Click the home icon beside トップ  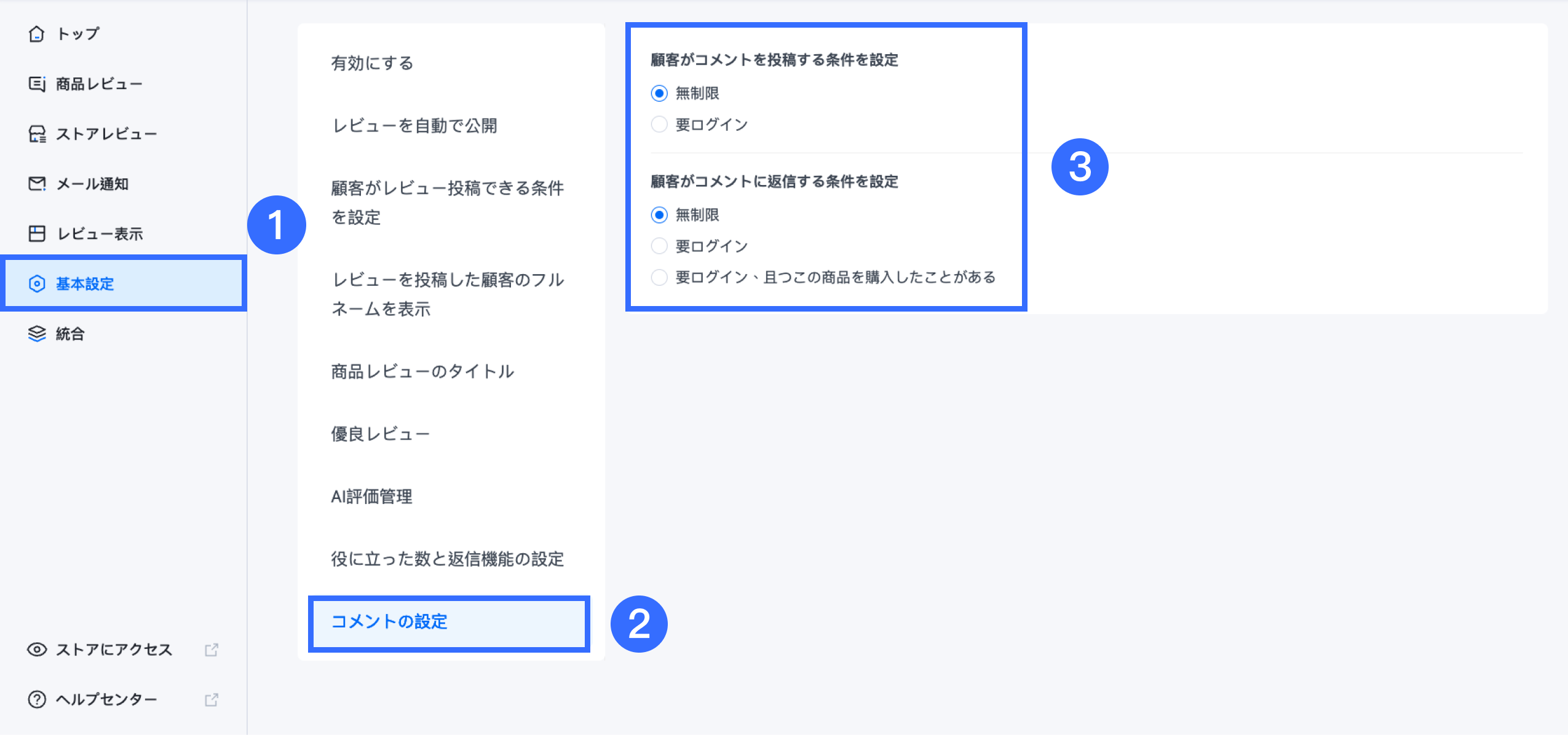37,34
